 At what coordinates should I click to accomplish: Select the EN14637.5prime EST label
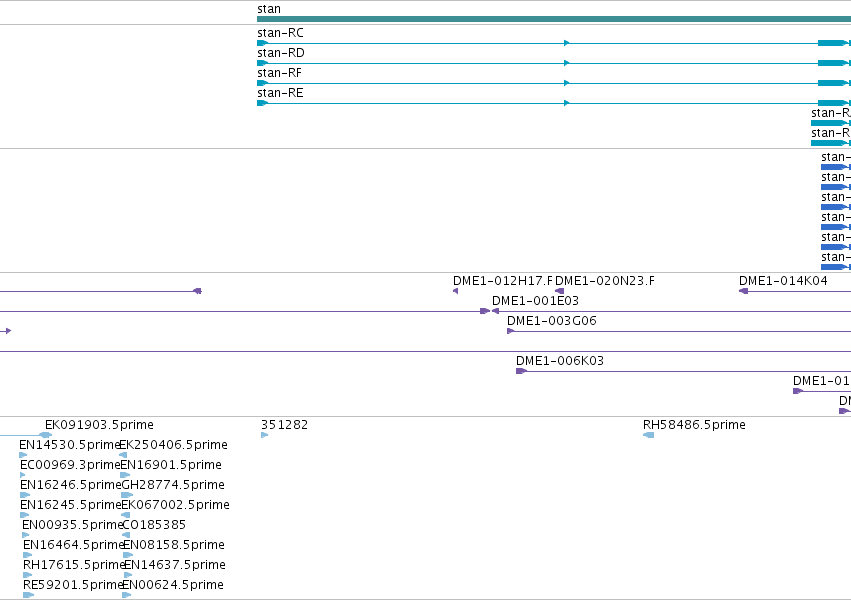click(175, 565)
